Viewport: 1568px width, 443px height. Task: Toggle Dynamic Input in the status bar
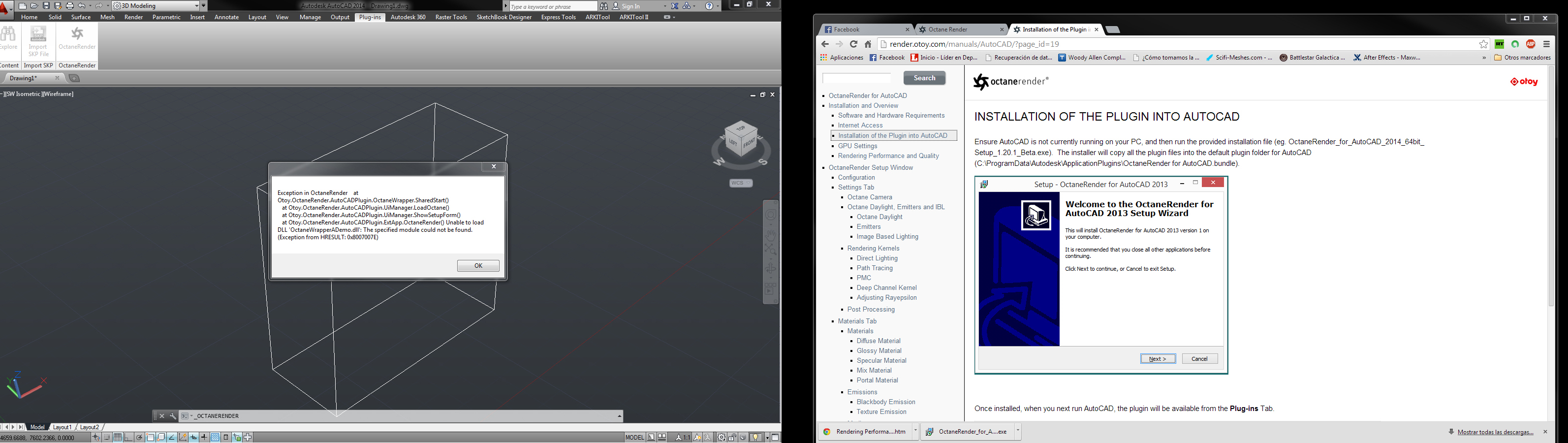193,437
